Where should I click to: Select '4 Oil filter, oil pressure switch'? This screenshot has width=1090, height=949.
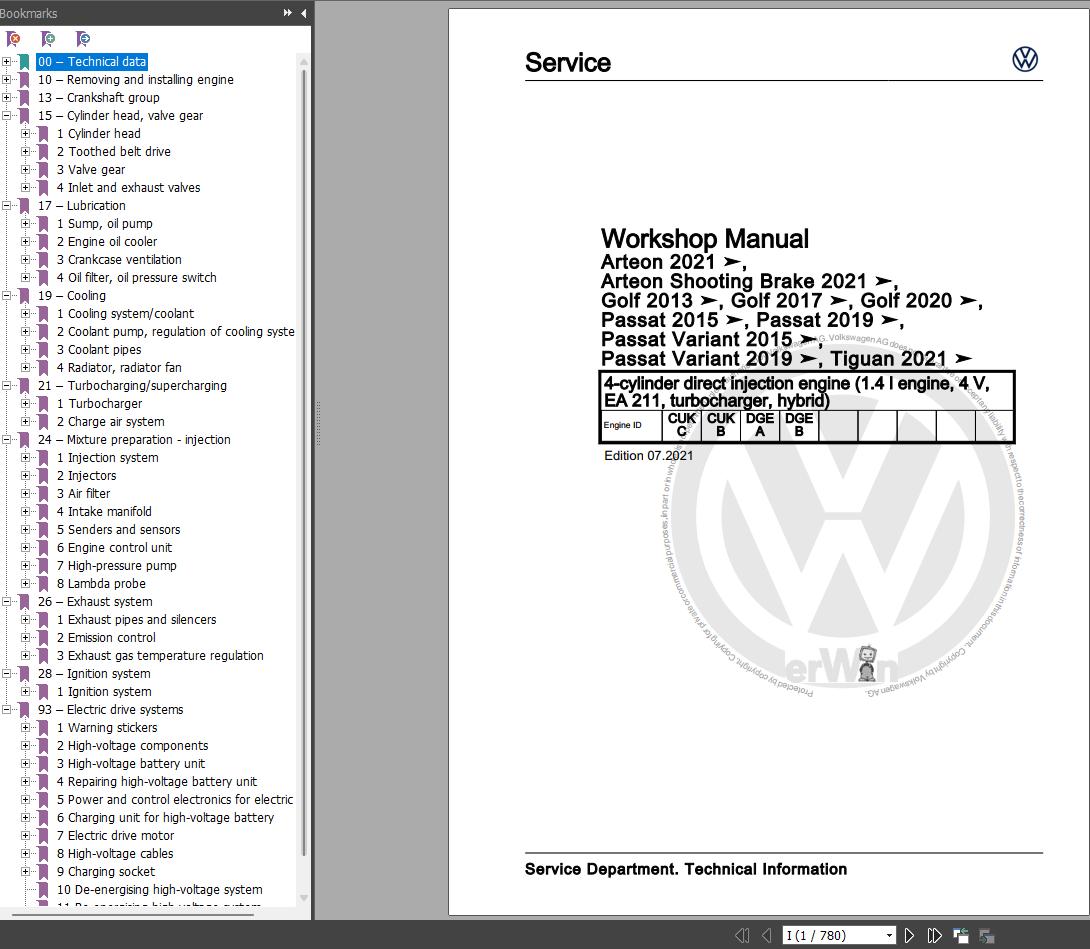(x=136, y=278)
